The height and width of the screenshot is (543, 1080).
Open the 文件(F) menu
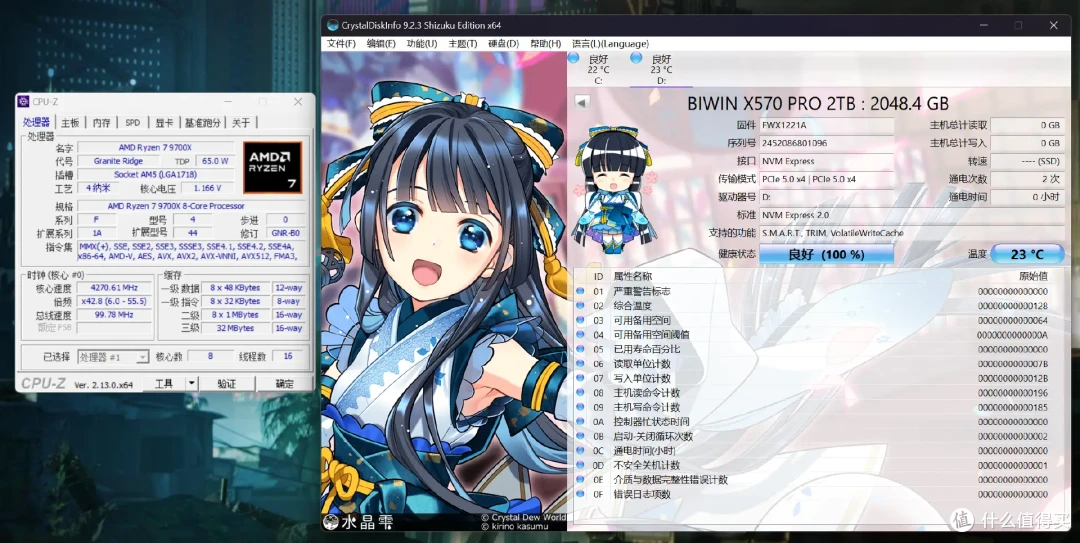tap(341, 43)
